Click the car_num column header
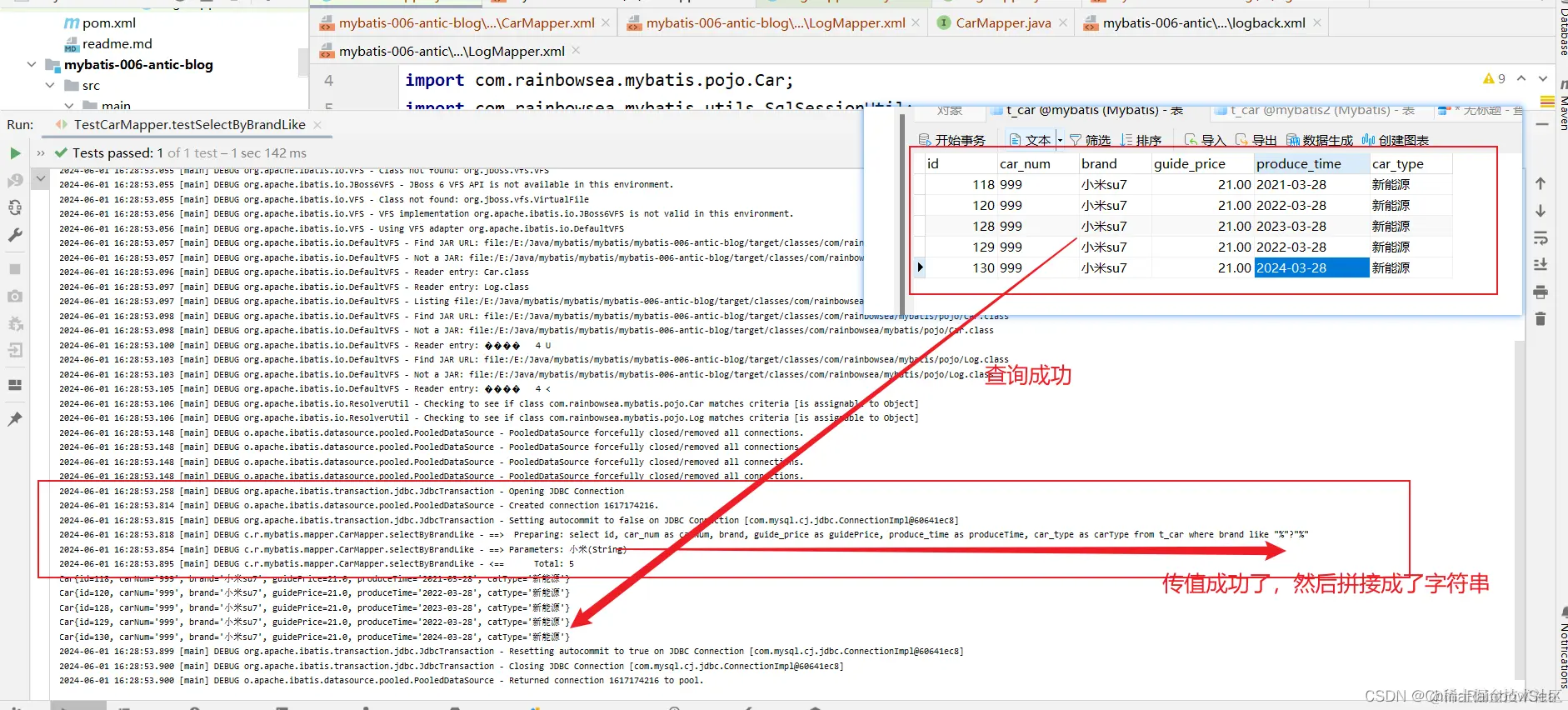This screenshot has width=1568, height=710. click(x=1037, y=163)
